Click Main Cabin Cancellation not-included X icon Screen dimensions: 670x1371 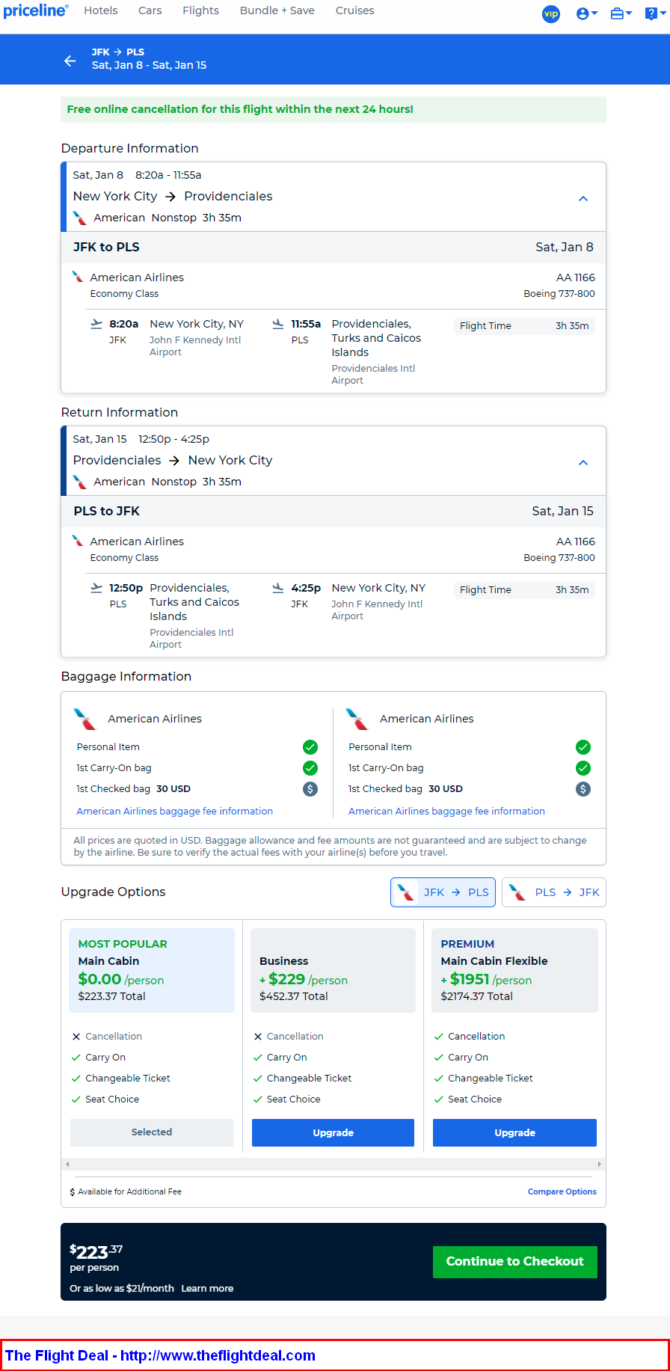click(x=77, y=1037)
